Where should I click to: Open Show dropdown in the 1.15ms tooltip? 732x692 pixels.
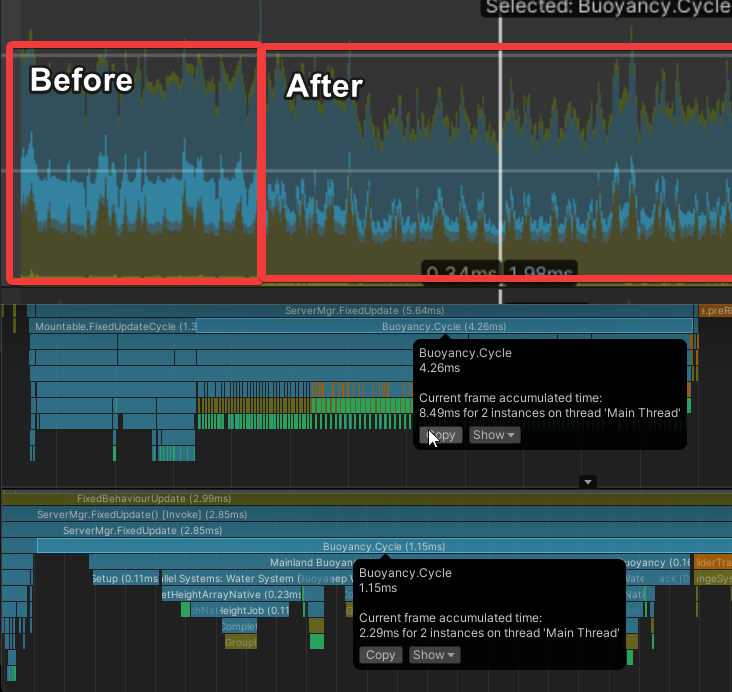pos(435,655)
